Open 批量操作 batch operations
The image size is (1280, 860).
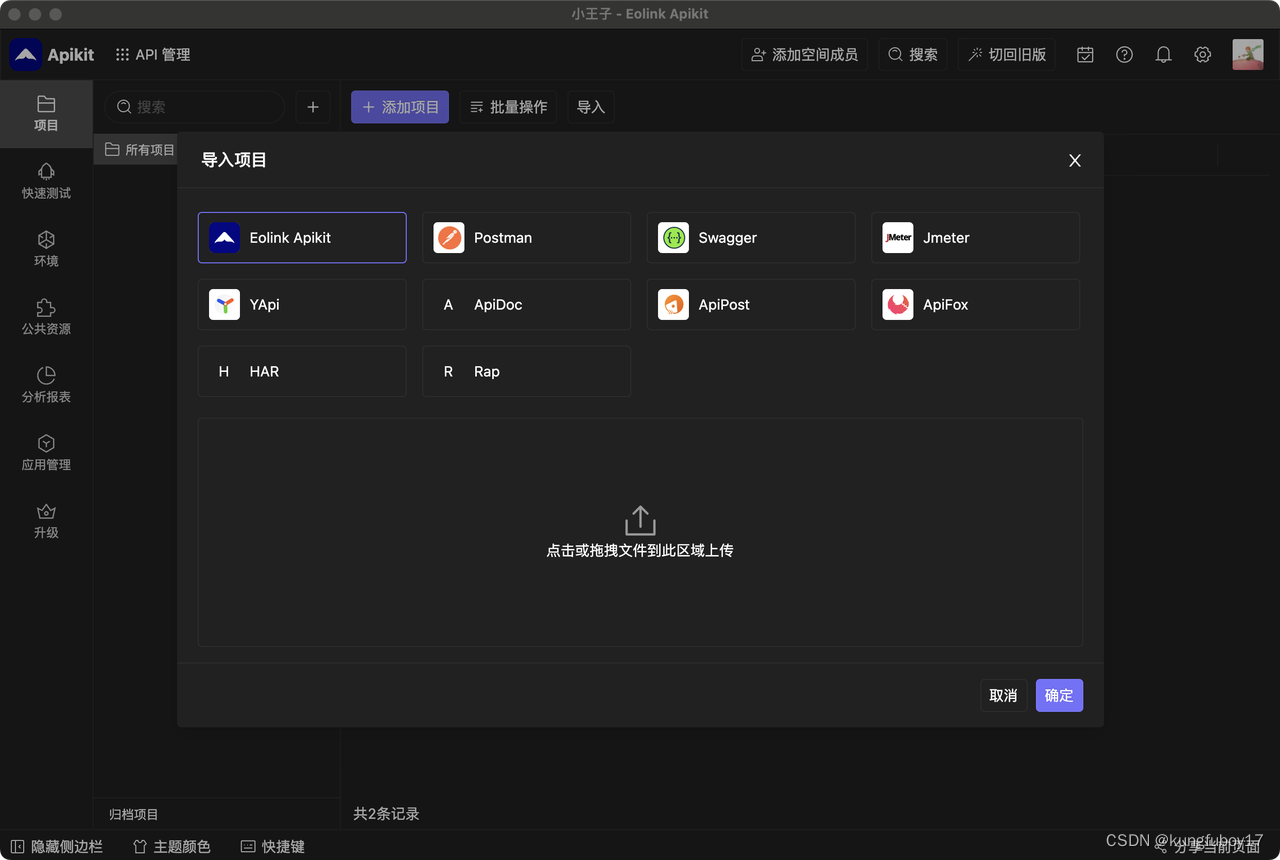[x=508, y=107]
